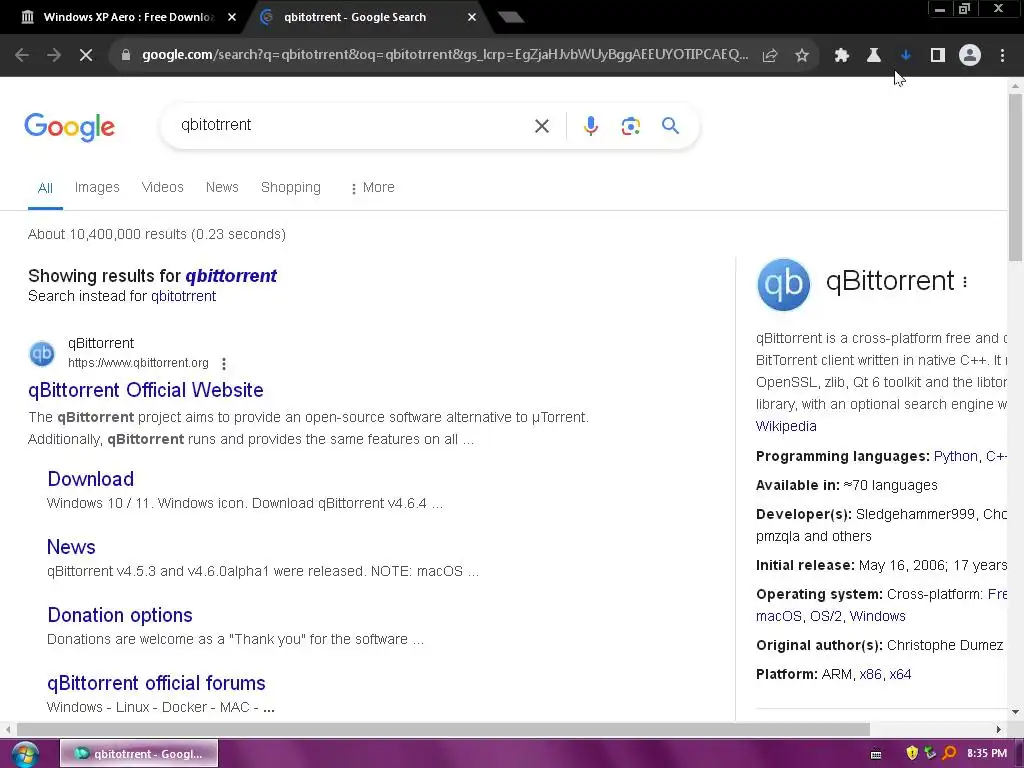1024x768 pixels.
Task: Click the Windows operating system link
Action: (x=878, y=616)
